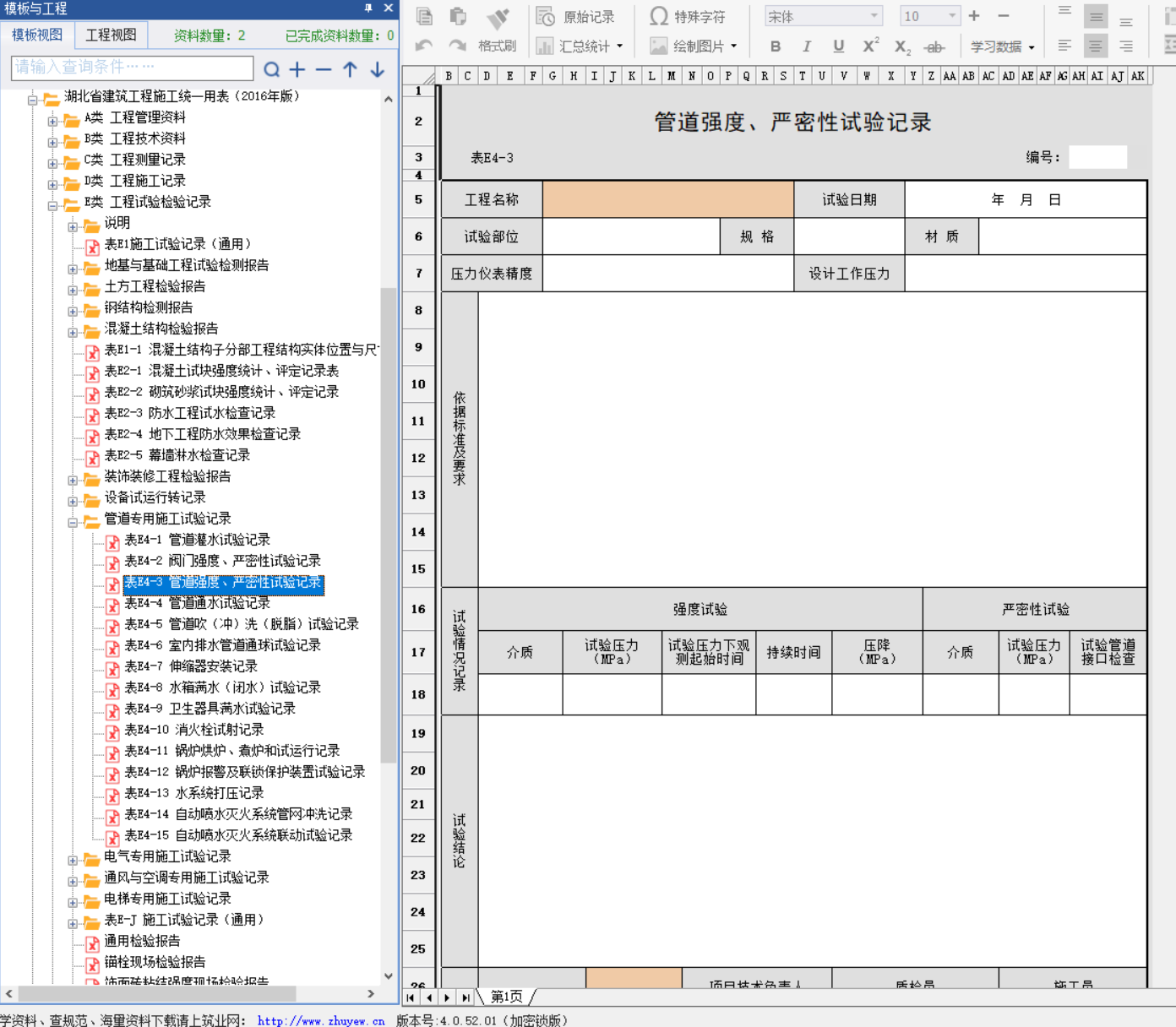Viewport: 1176px width, 1027px height.
Task: Select 表E2-3 防水工程试水检查记录
Action: point(189,413)
